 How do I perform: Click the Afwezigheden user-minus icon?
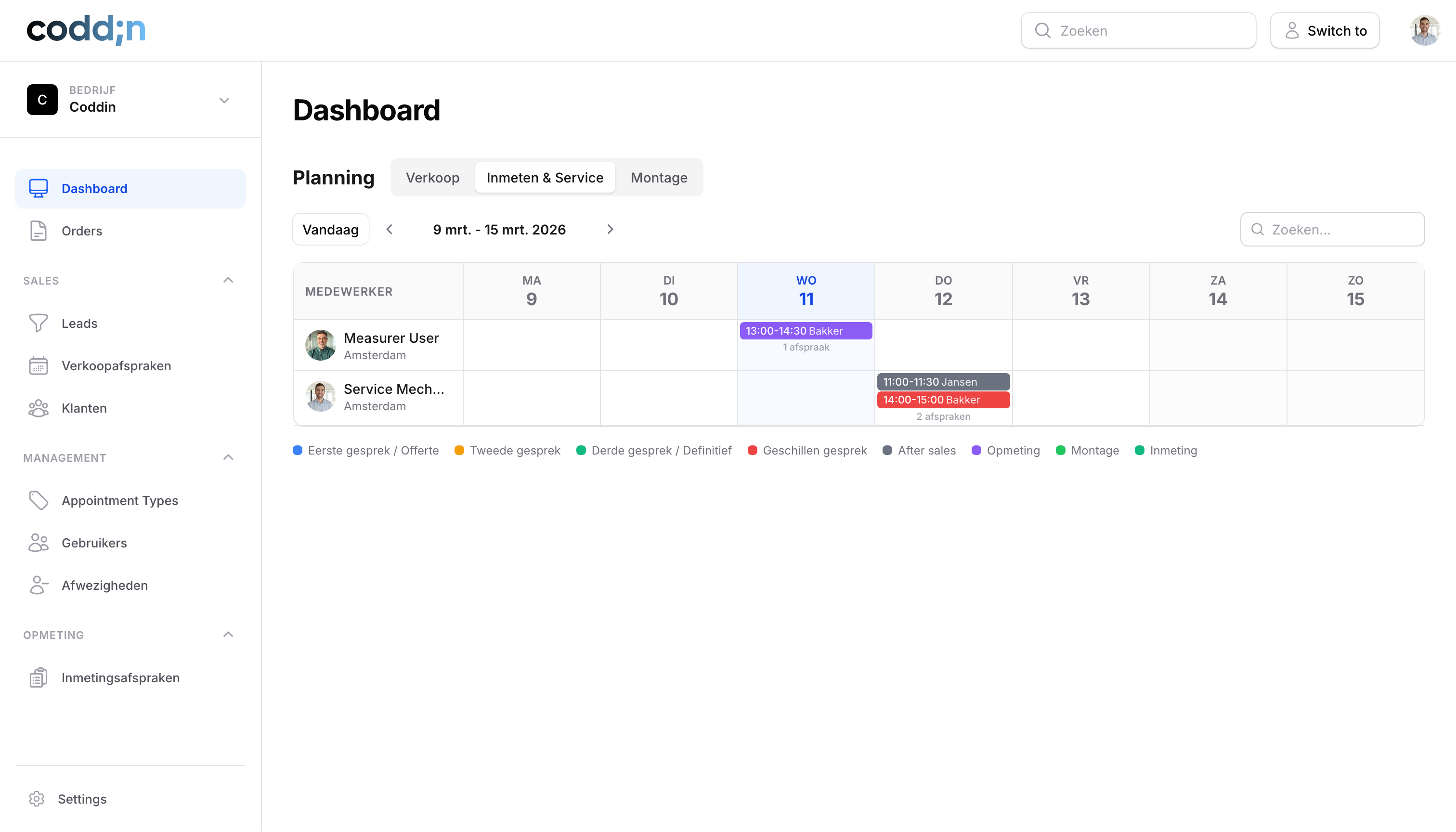pos(38,585)
